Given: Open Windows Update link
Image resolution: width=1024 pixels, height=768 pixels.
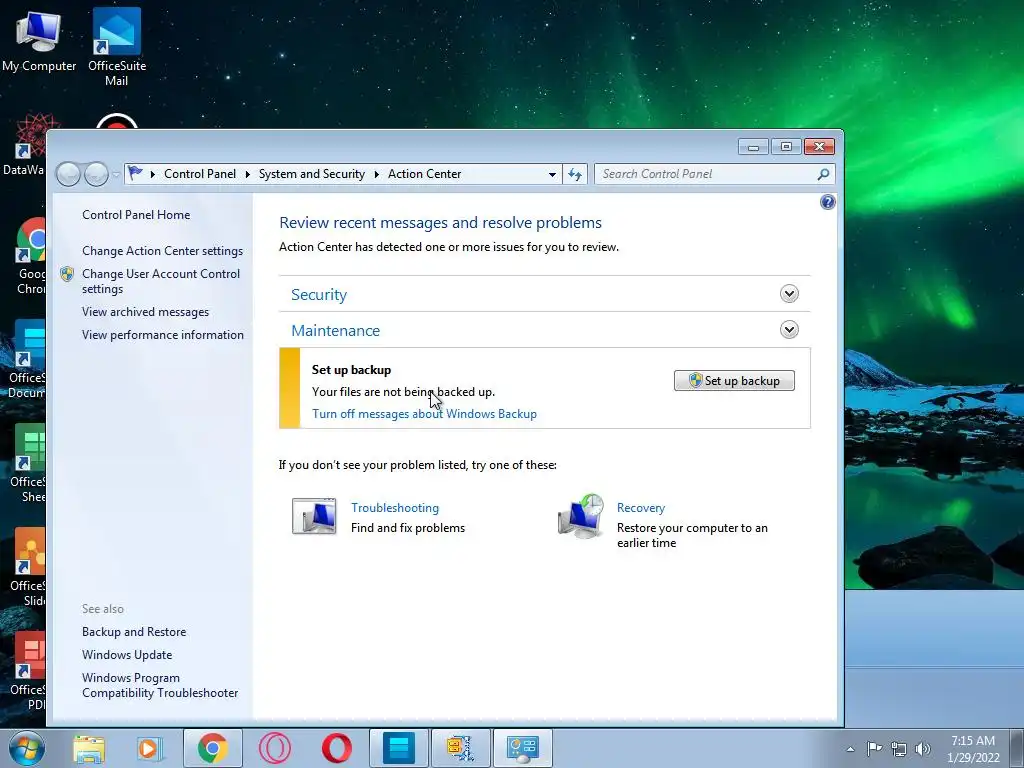Looking at the screenshot, I should pos(127,655).
